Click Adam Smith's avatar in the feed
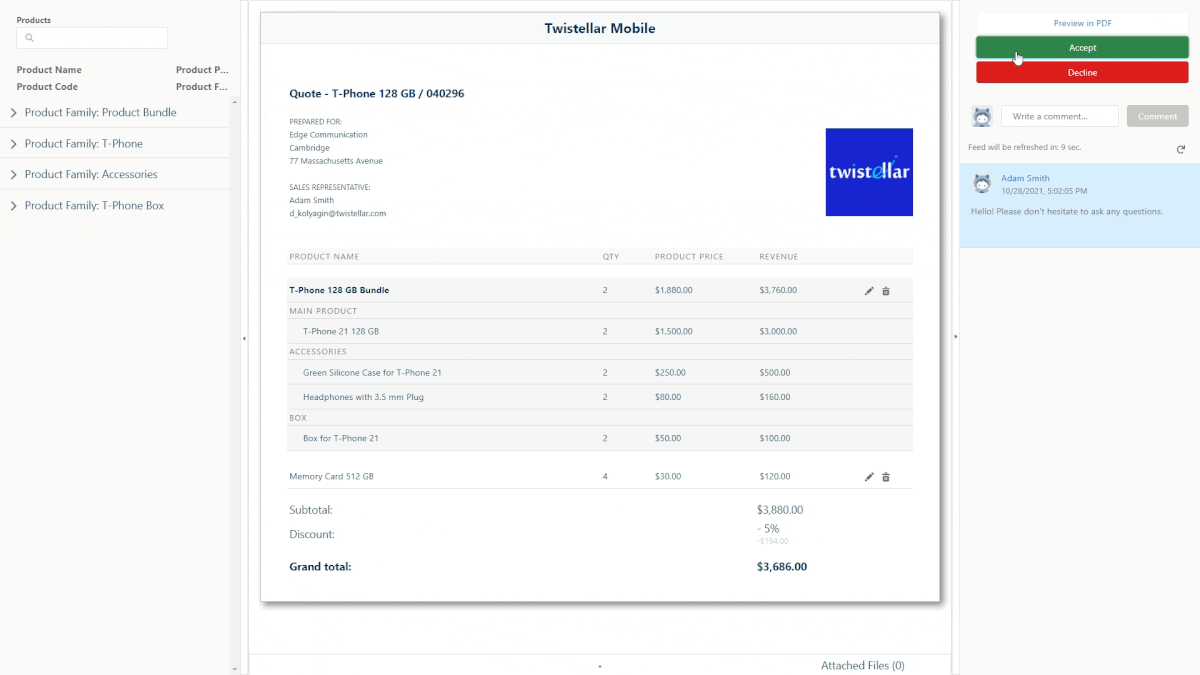Image resolution: width=1200 pixels, height=675 pixels. point(982,183)
